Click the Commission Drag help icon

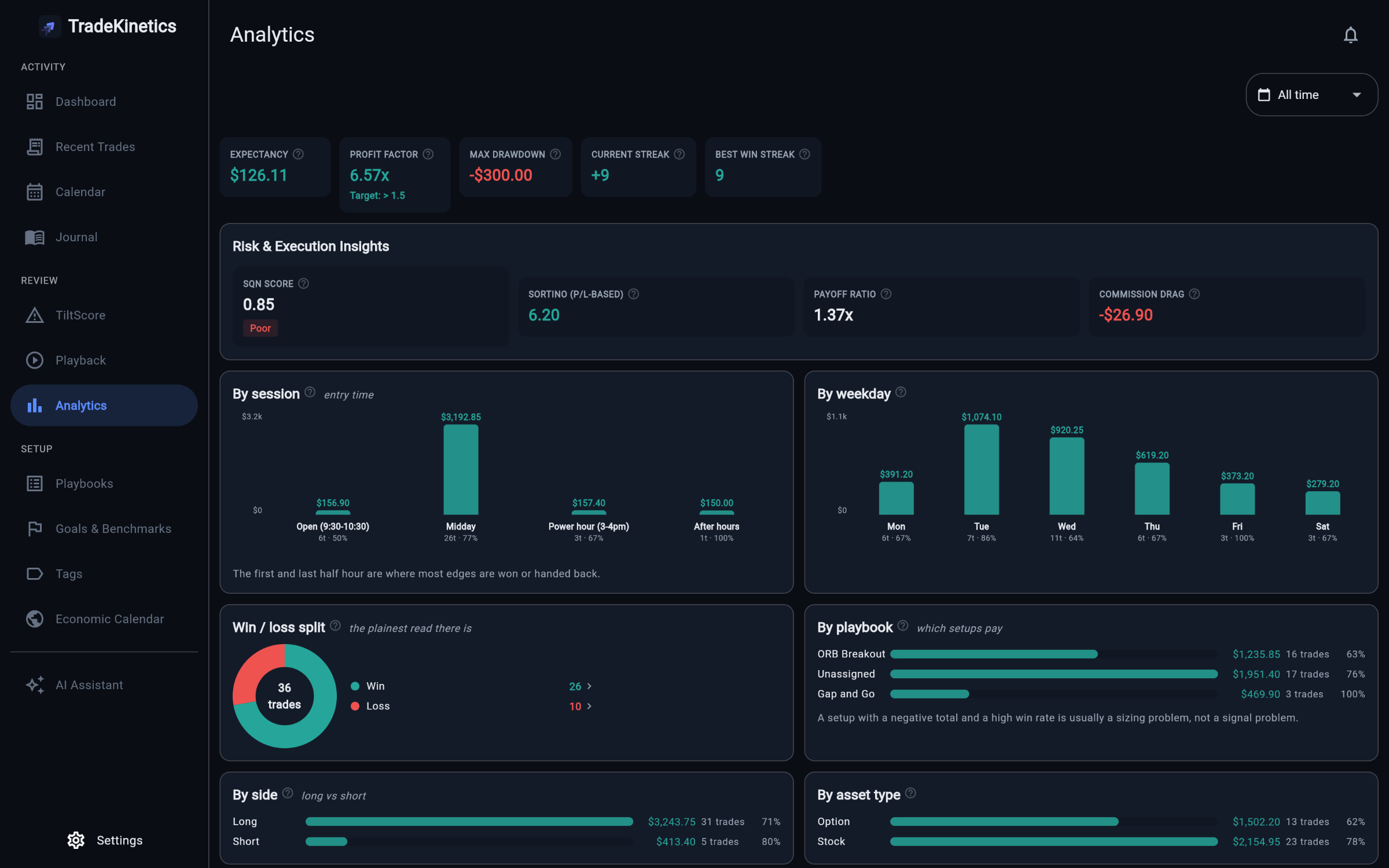coord(1195,294)
